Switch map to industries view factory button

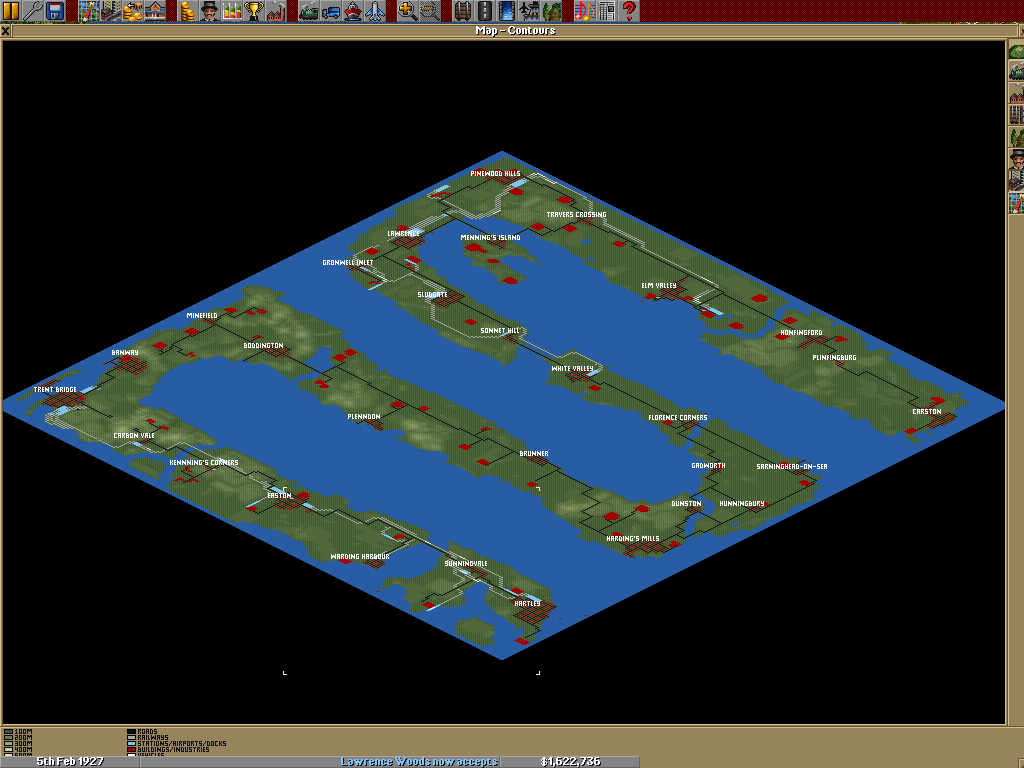1017,92
